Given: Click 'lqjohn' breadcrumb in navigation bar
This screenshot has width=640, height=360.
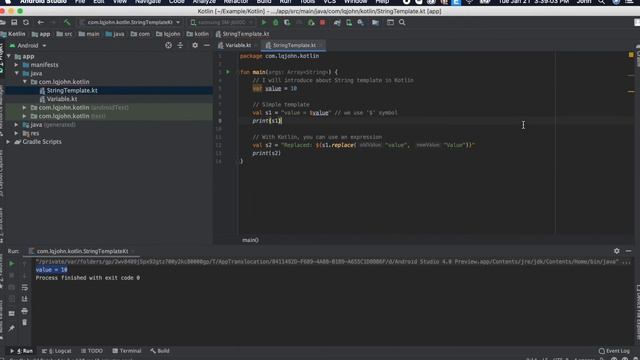Looking at the screenshot, I should [168, 34].
